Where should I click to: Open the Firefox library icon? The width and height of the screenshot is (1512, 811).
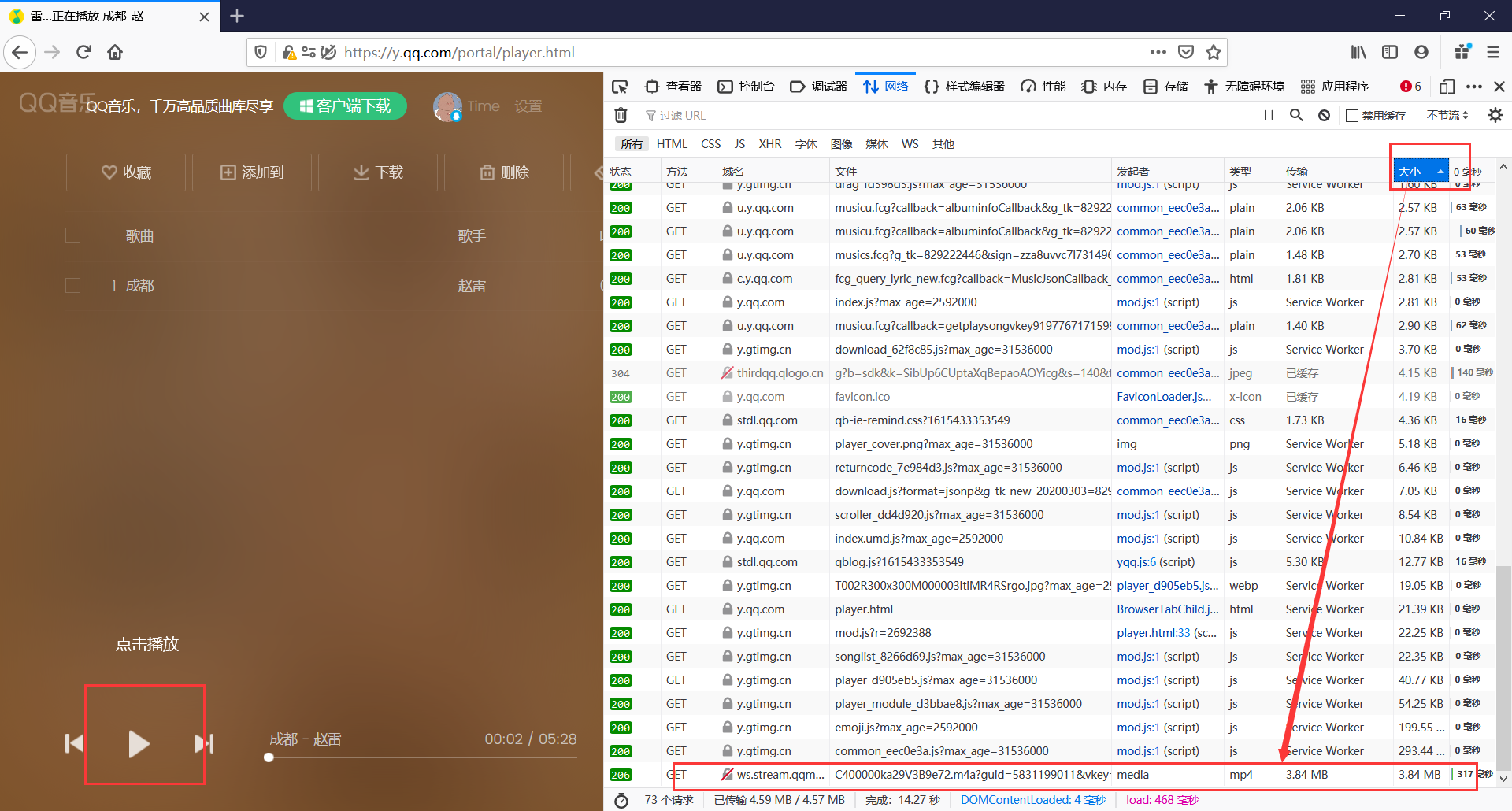(x=1358, y=52)
